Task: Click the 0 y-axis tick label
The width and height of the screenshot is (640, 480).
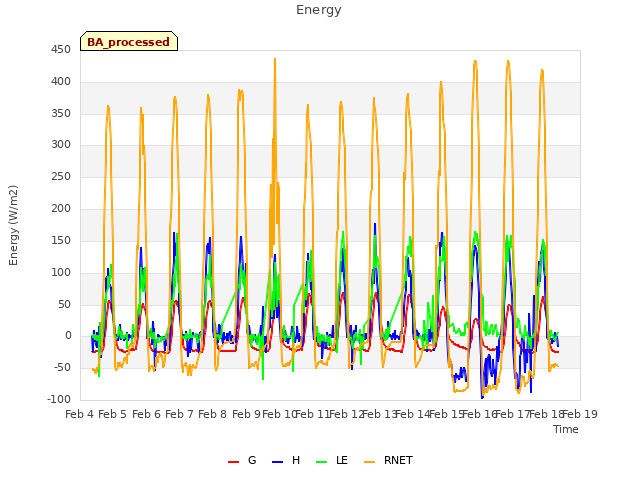Action: [x=68, y=336]
